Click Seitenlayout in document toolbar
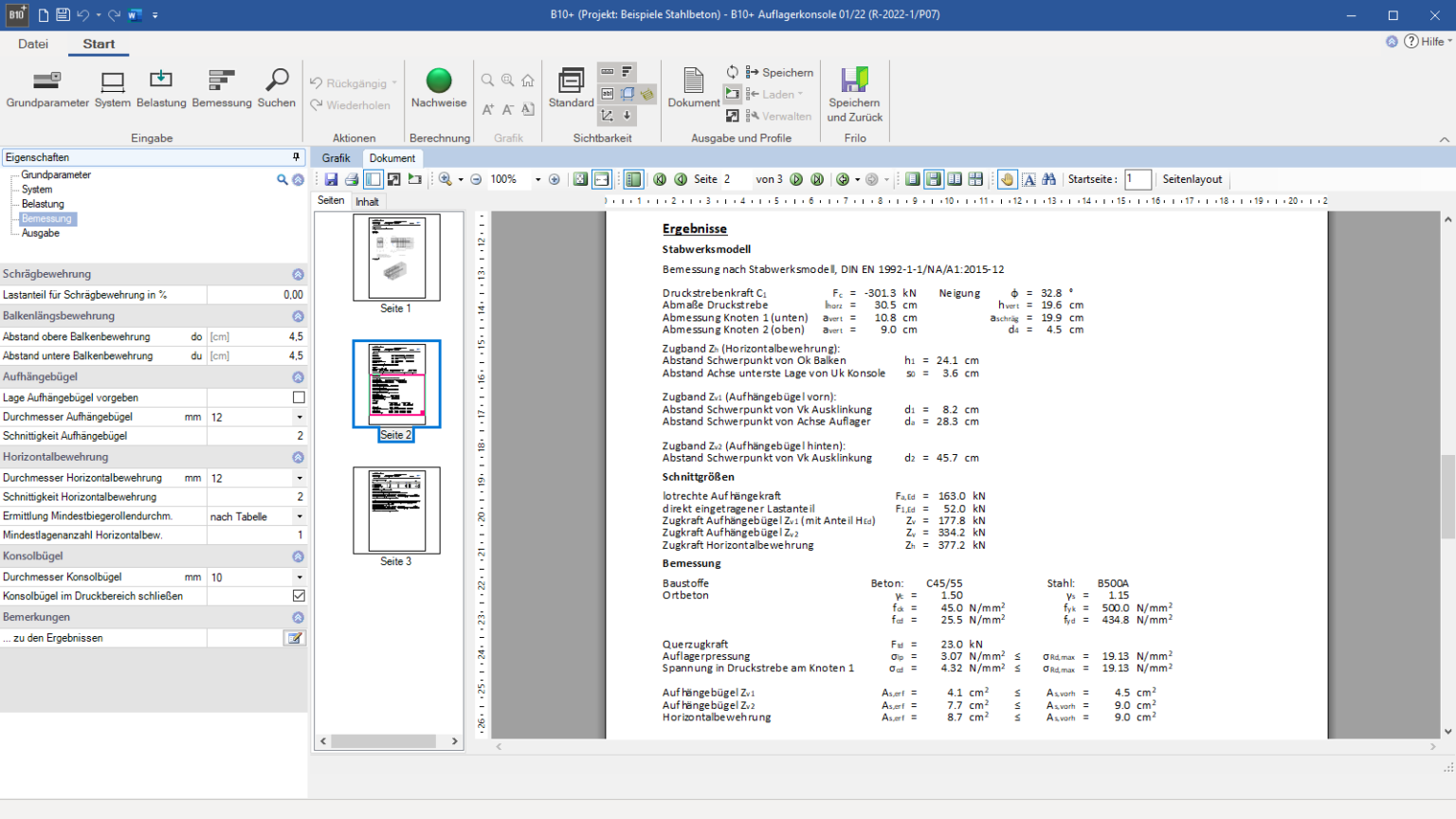 pos(1192,179)
